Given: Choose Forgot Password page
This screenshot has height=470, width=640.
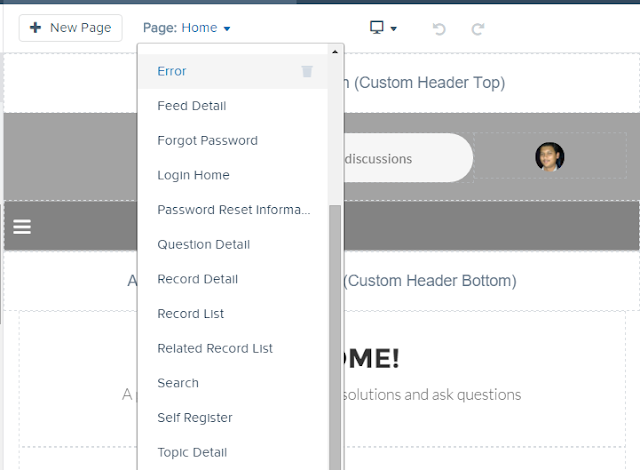Looking at the screenshot, I should [x=207, y=141].
